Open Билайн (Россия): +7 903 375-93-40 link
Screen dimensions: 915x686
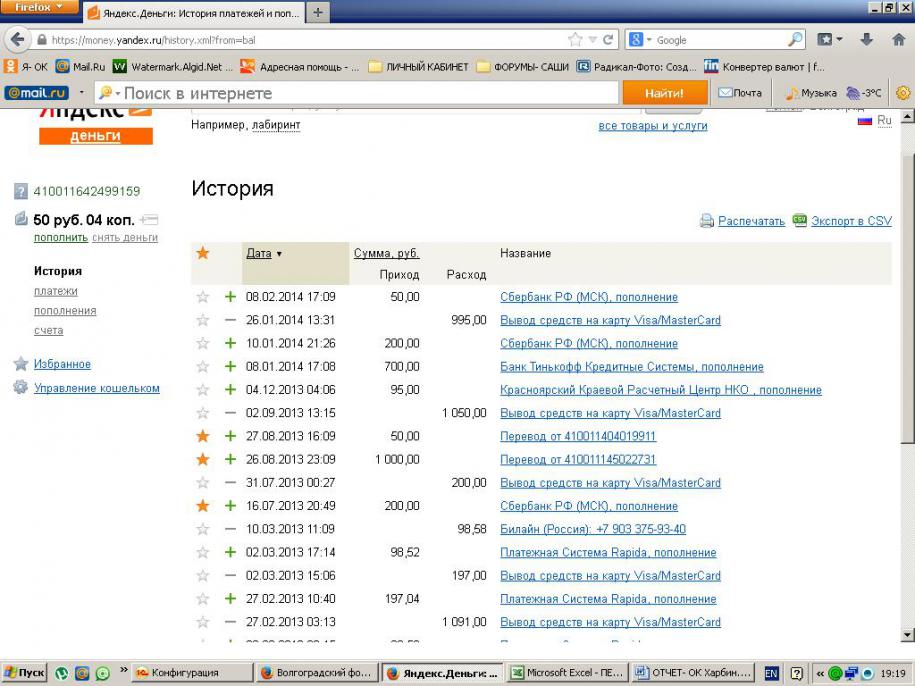coord(593,529)
